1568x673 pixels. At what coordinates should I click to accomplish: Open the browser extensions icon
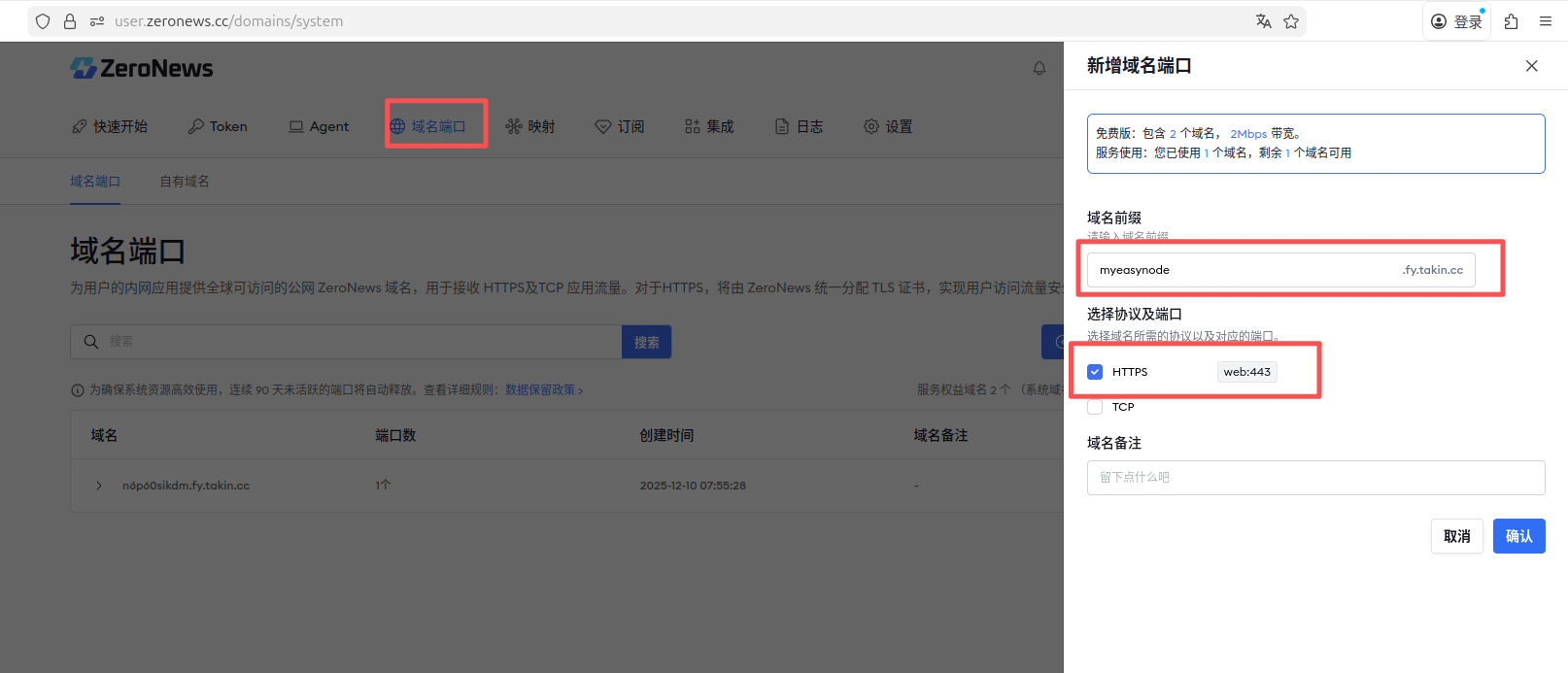1511,21
